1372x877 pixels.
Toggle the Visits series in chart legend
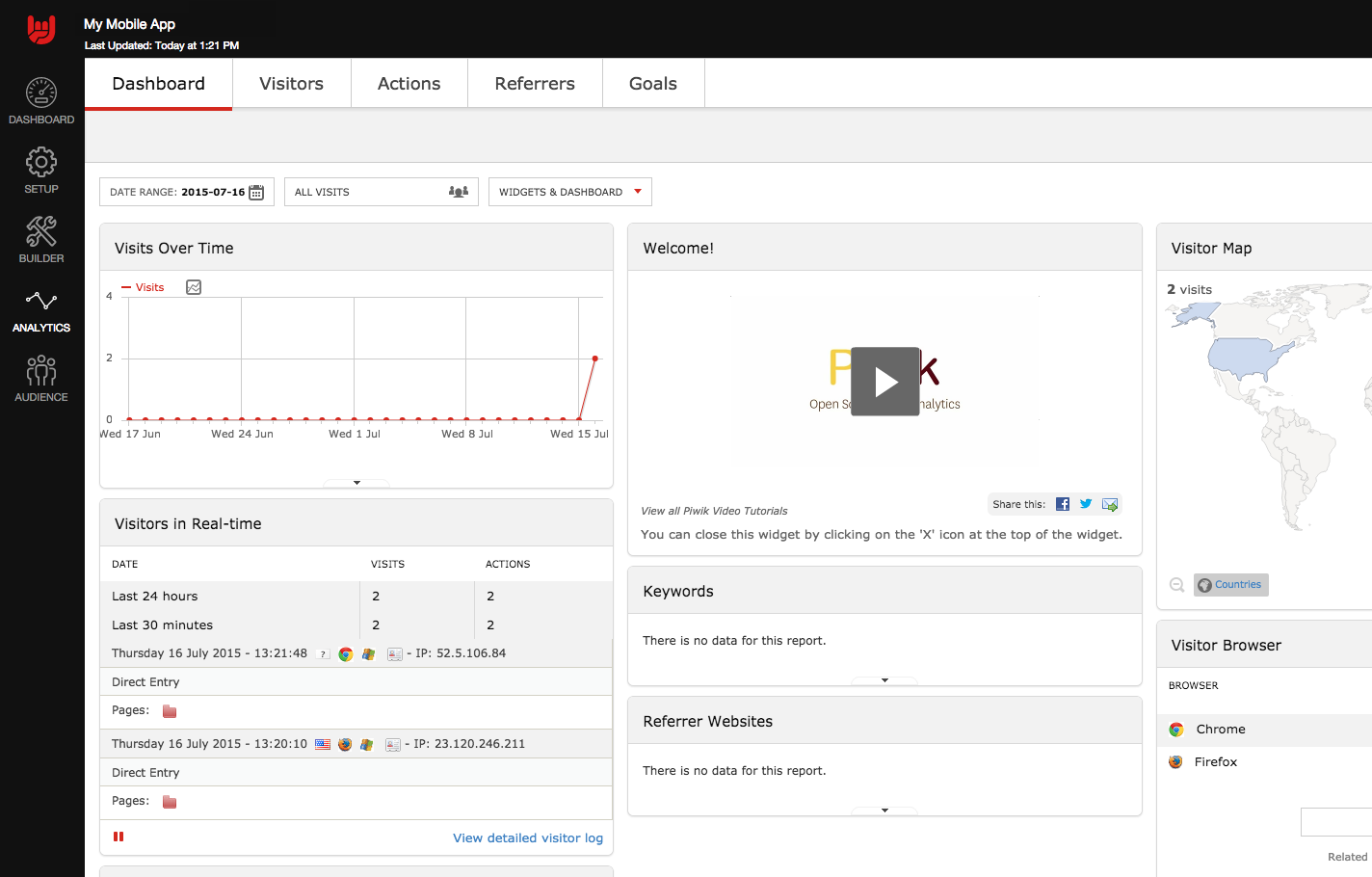[144, 287]
